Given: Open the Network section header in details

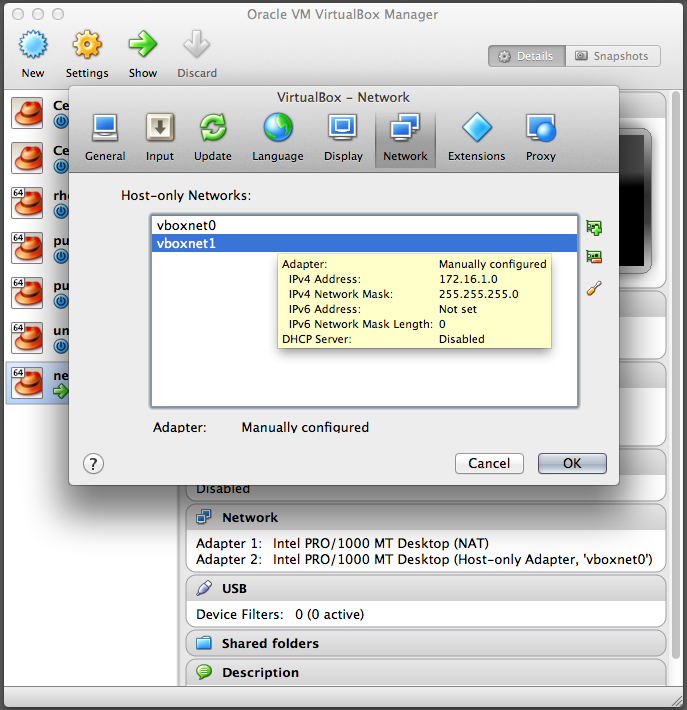Looking at the screenshot, I should tap(426, 517).
